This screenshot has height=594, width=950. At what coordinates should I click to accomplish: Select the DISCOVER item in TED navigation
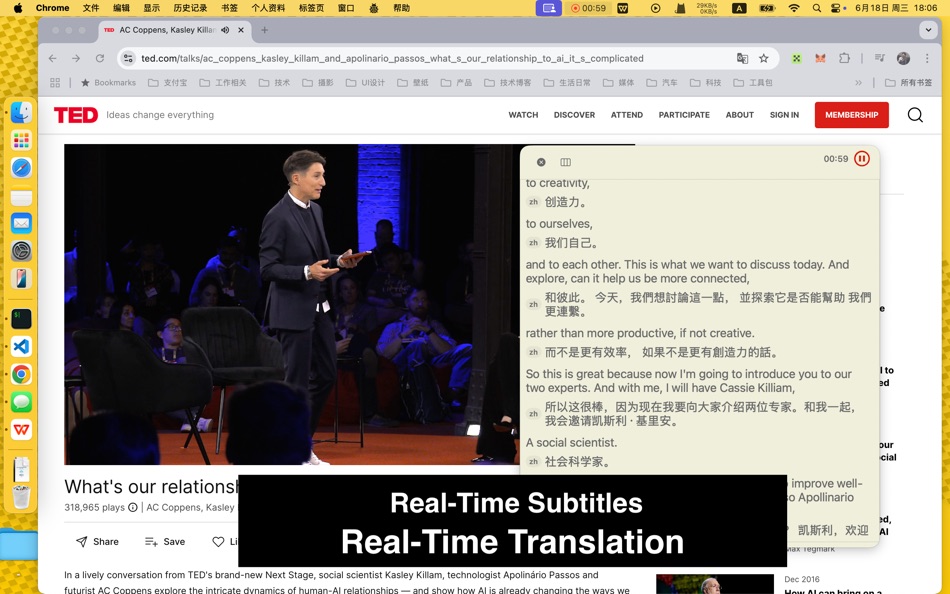tap(574, 115)
